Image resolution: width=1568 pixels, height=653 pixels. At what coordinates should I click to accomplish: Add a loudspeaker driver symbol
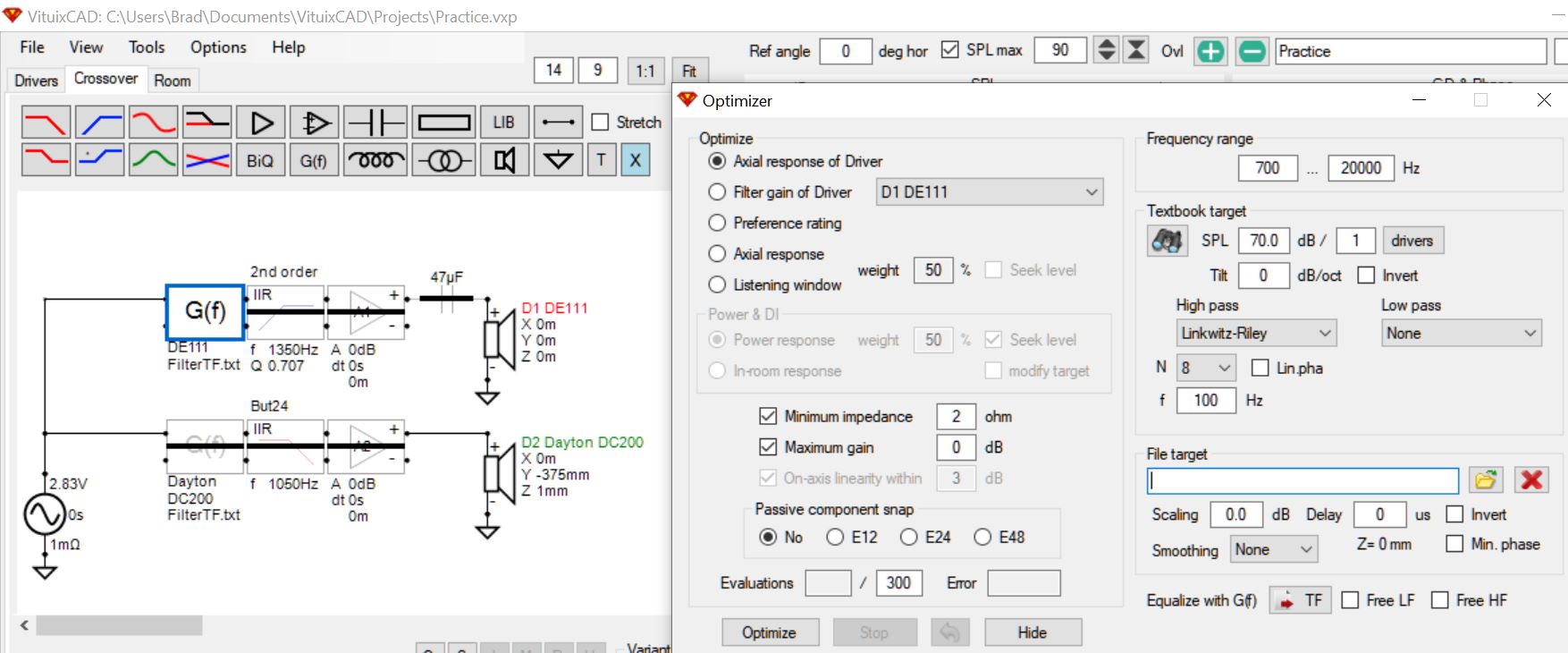point(503,160)
